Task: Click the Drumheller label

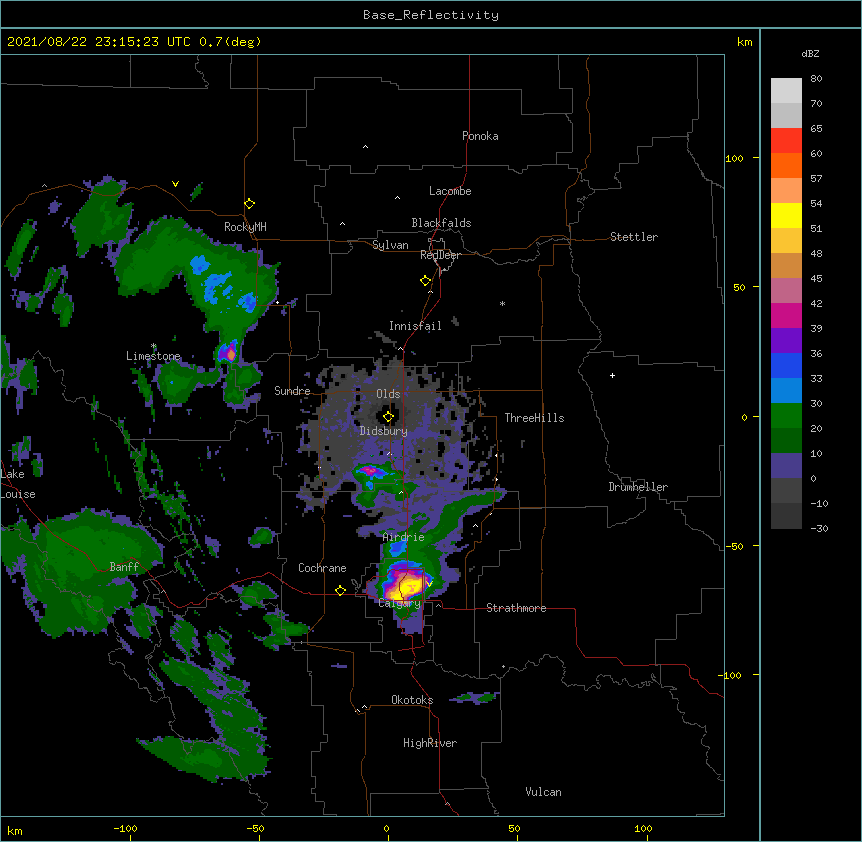Action: [x=638, y=487]
